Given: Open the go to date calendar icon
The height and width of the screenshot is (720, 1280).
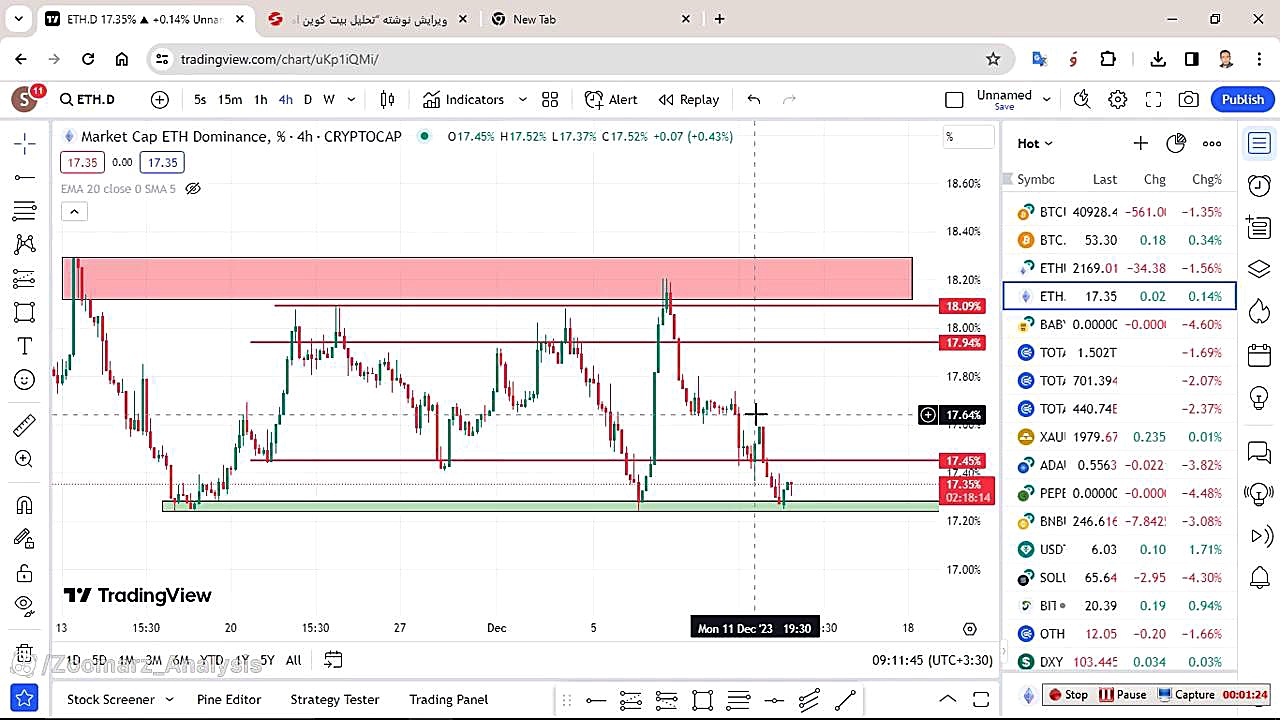Looking at the screenshot, I should click(333, 660).
